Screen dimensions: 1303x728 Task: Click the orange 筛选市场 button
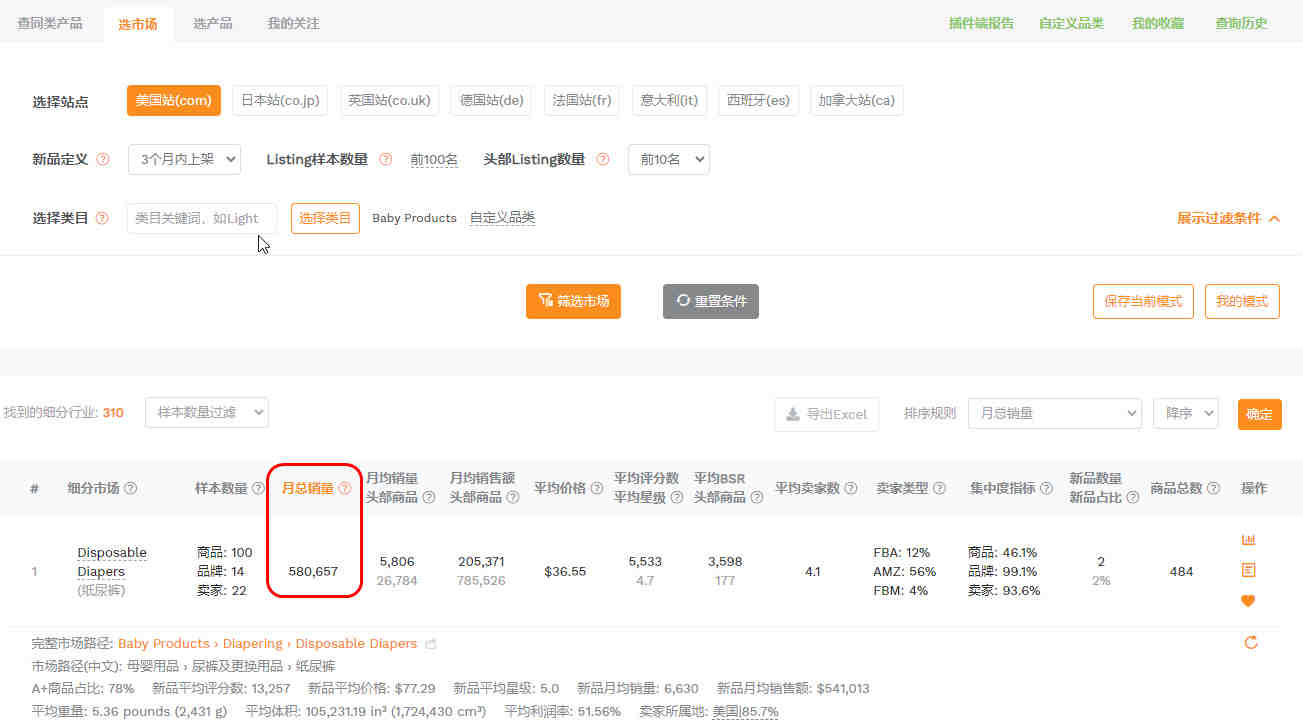[x=573, y=301]
